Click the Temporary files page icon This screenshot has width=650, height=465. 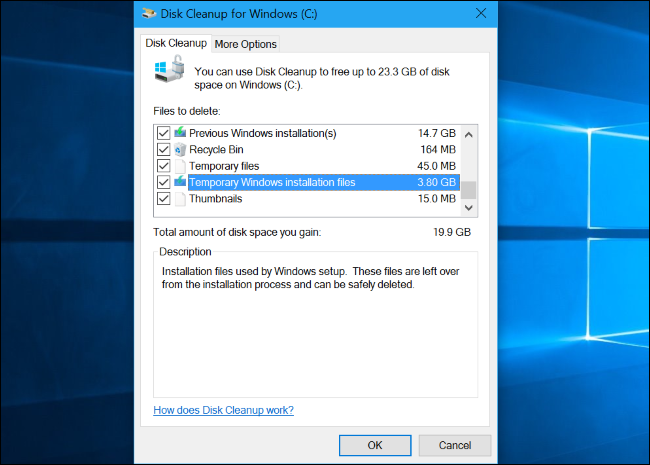coord(180,166)
